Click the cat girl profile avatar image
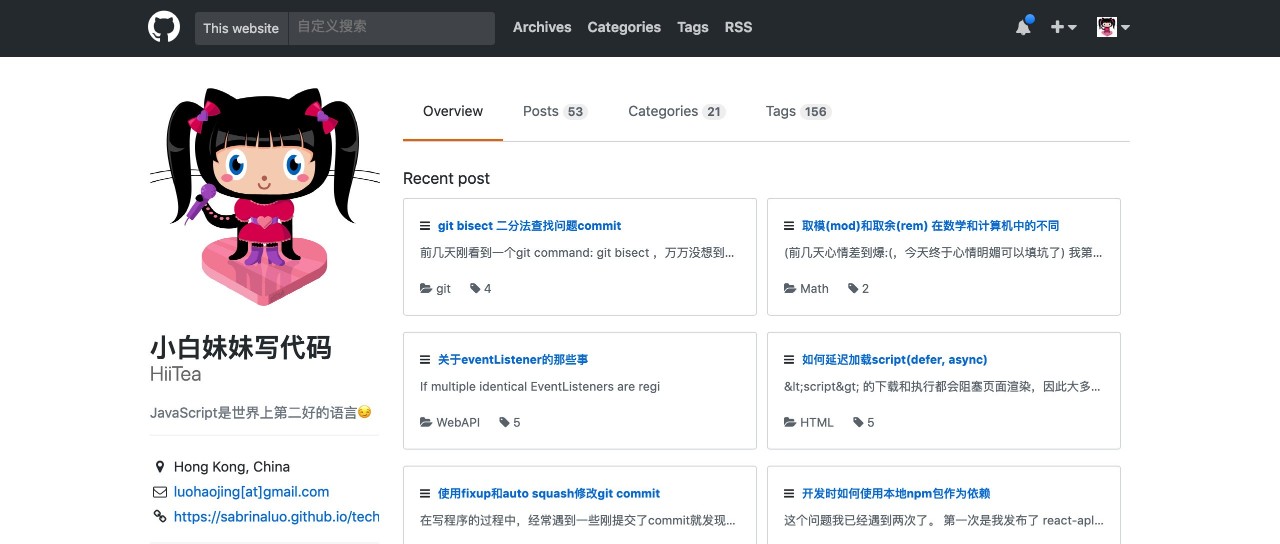 (x=264, y=195)
